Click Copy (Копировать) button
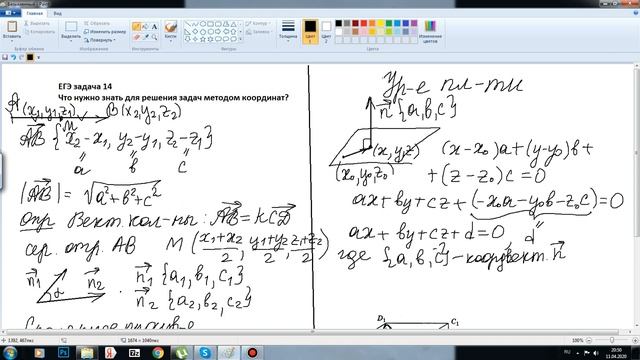This screenshot has width=640, height=360. pos(39,31)
